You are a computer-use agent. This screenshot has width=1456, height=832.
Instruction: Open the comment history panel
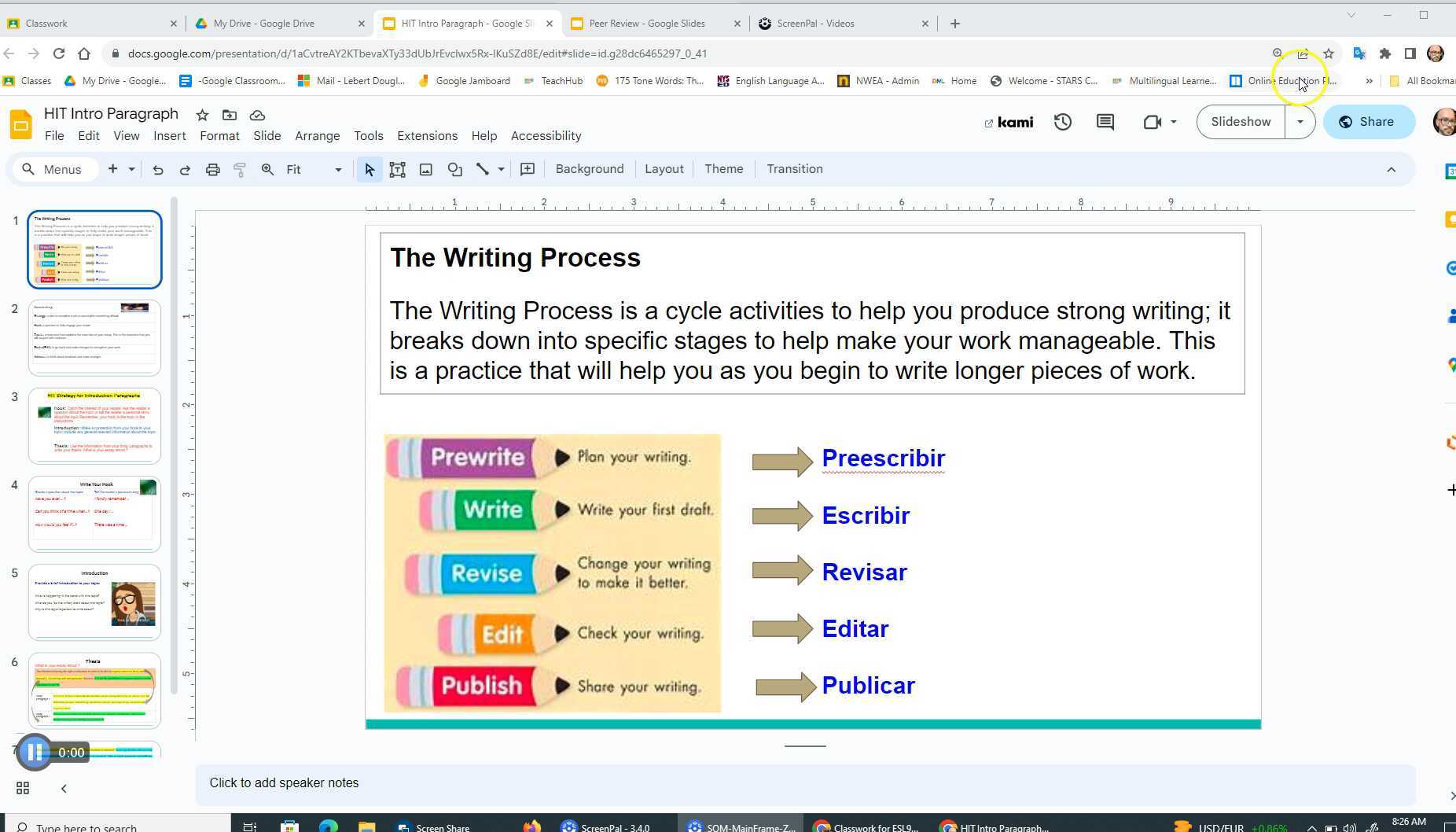pyautogui.click(x=1105, y=121)
